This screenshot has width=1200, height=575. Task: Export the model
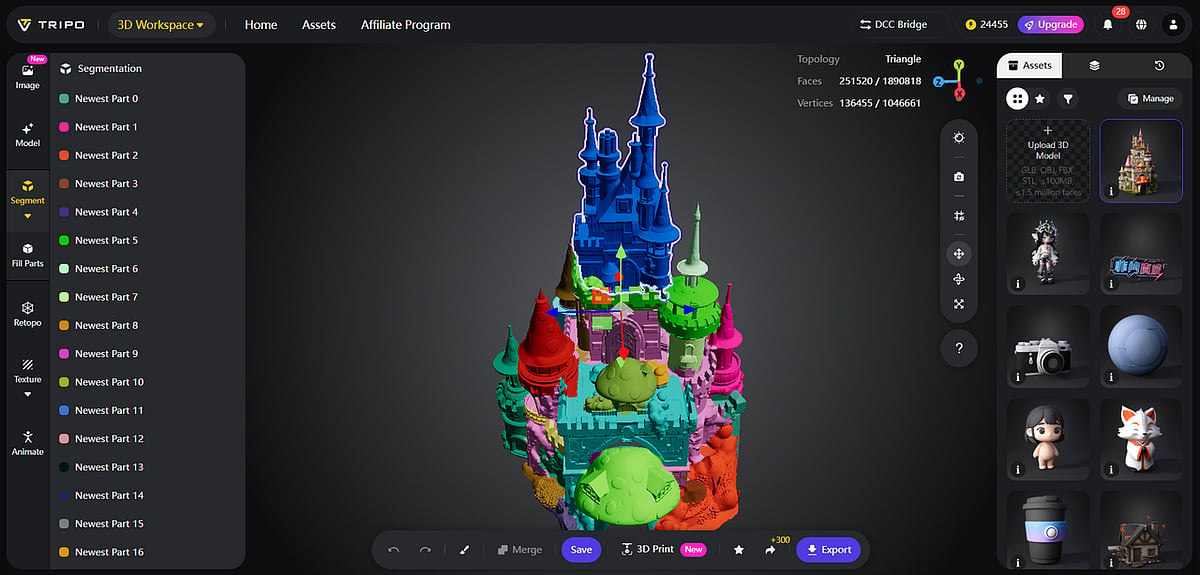click(x=828, y=550)
